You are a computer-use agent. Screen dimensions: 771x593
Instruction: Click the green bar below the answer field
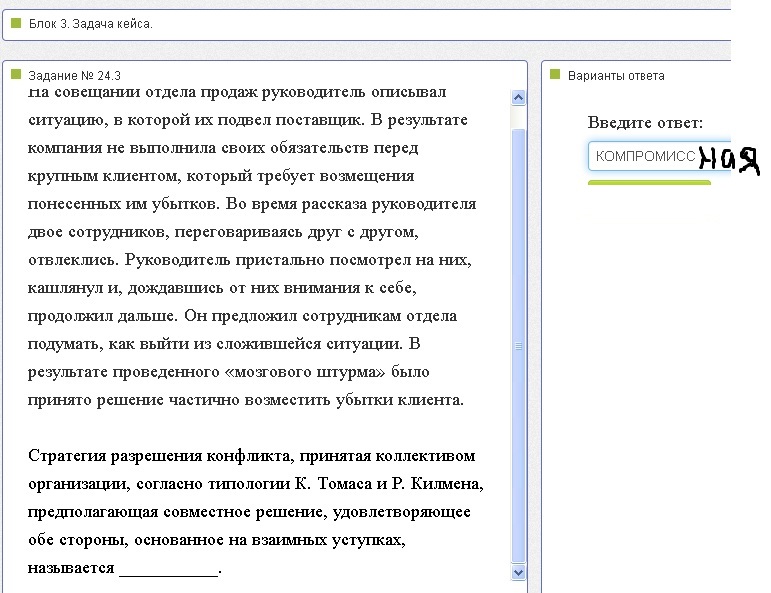coord(649,182)
